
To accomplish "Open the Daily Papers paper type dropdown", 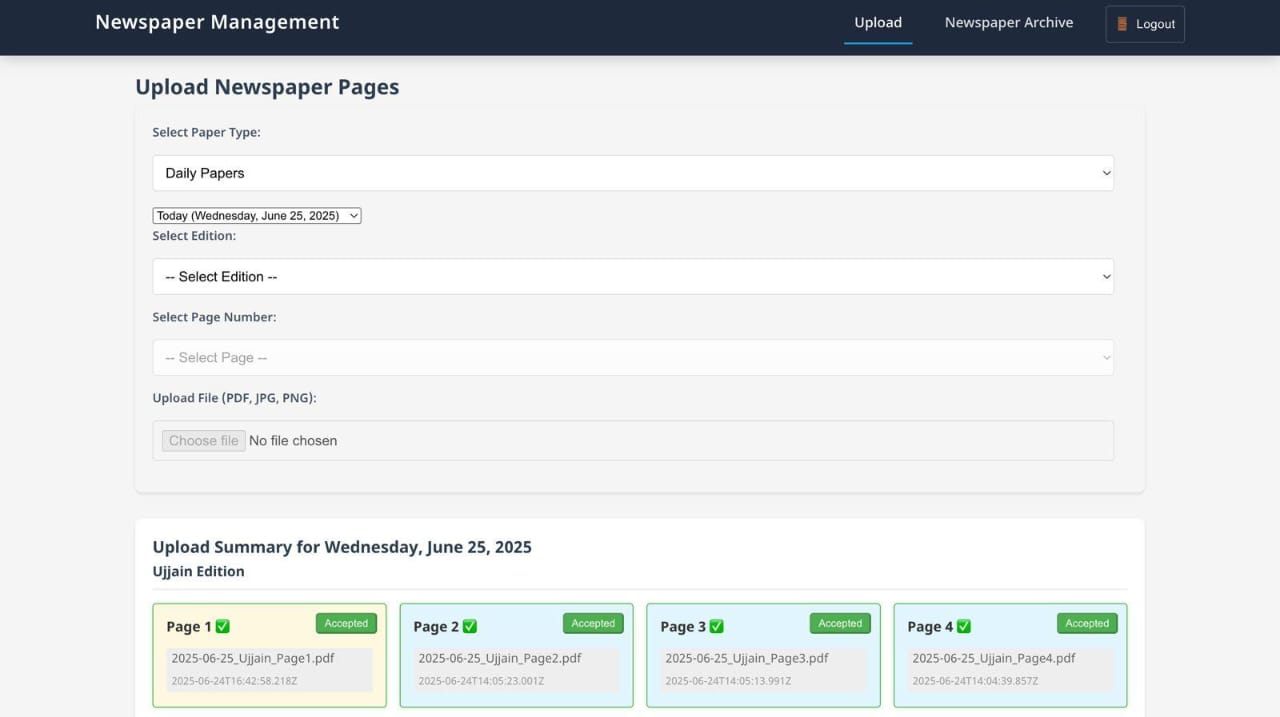I will coord(632,173).
